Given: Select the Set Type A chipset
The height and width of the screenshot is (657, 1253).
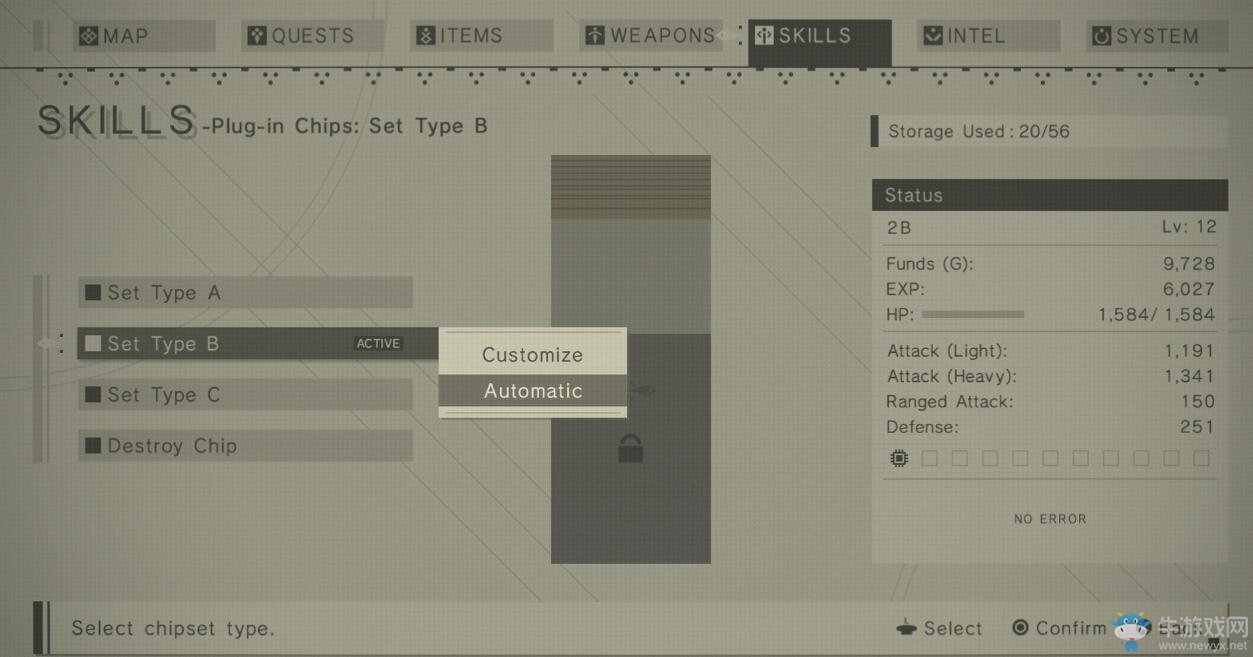Looking at the screenshot, I should point(245,293).
